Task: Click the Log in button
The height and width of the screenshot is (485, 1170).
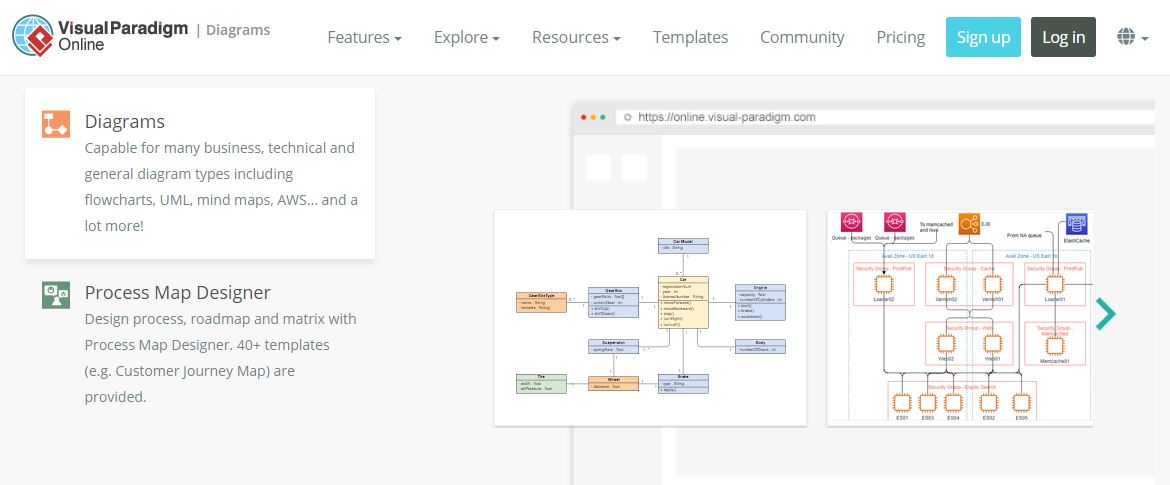Action: coord(1063,37)
